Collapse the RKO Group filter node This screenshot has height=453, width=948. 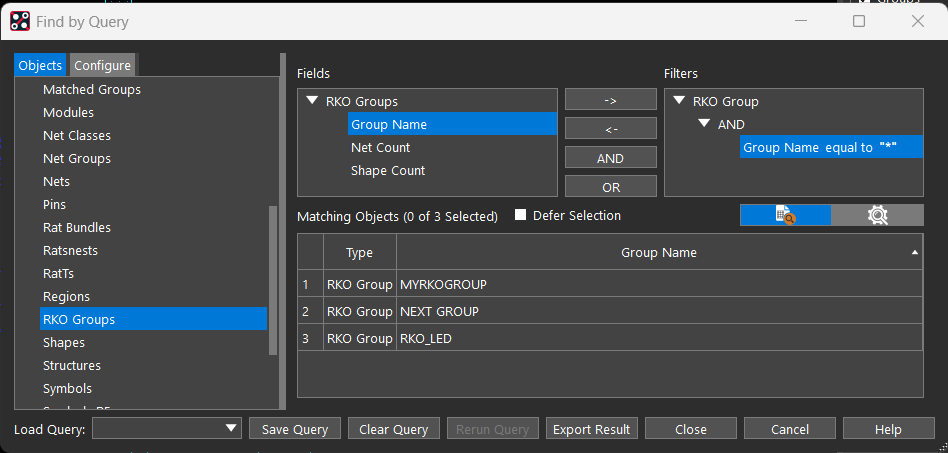pyautogui.click(x=680, y=101)
